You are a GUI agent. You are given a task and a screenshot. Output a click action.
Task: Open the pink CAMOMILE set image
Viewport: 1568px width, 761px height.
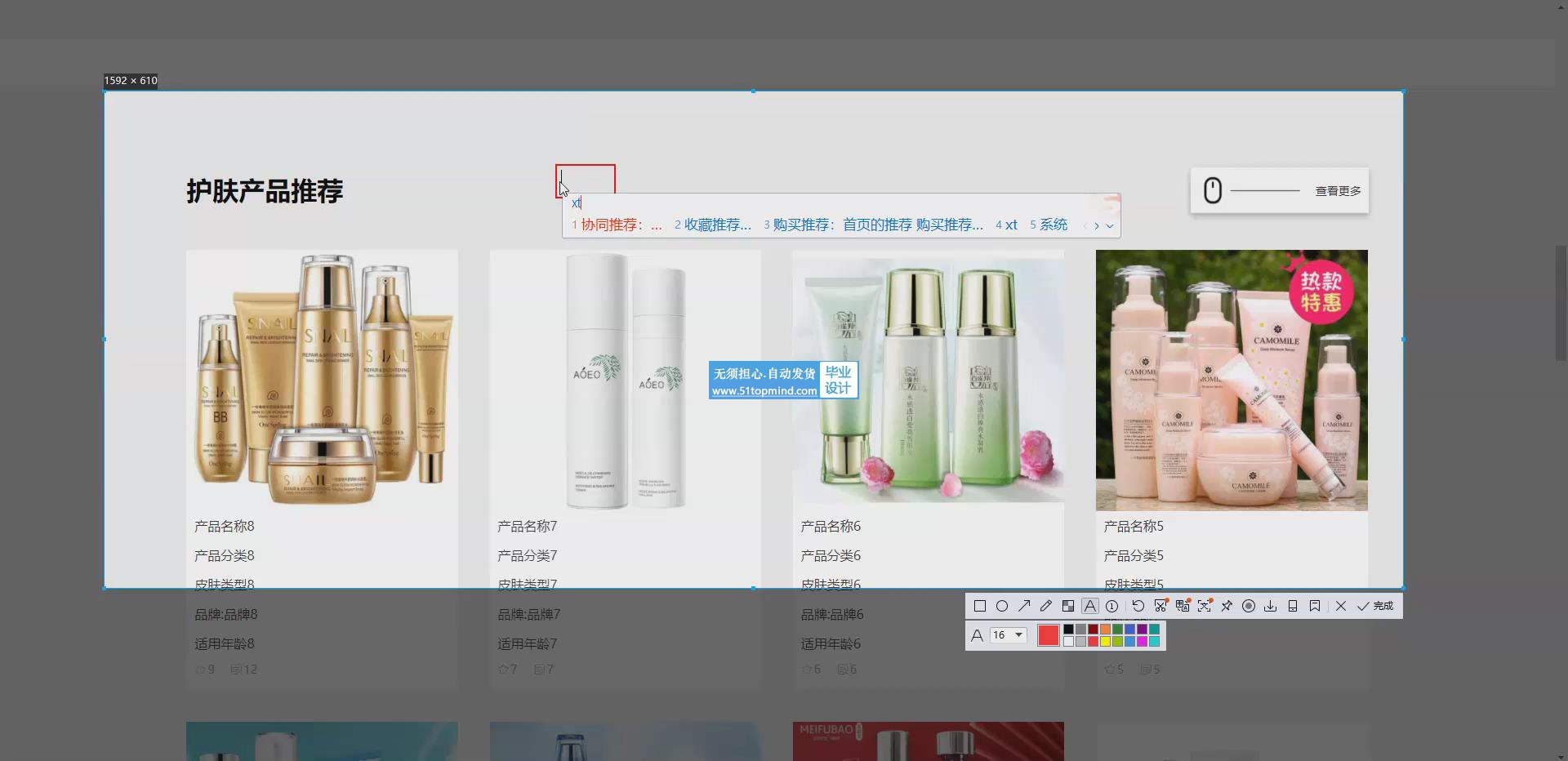(x=1232, y=380)
